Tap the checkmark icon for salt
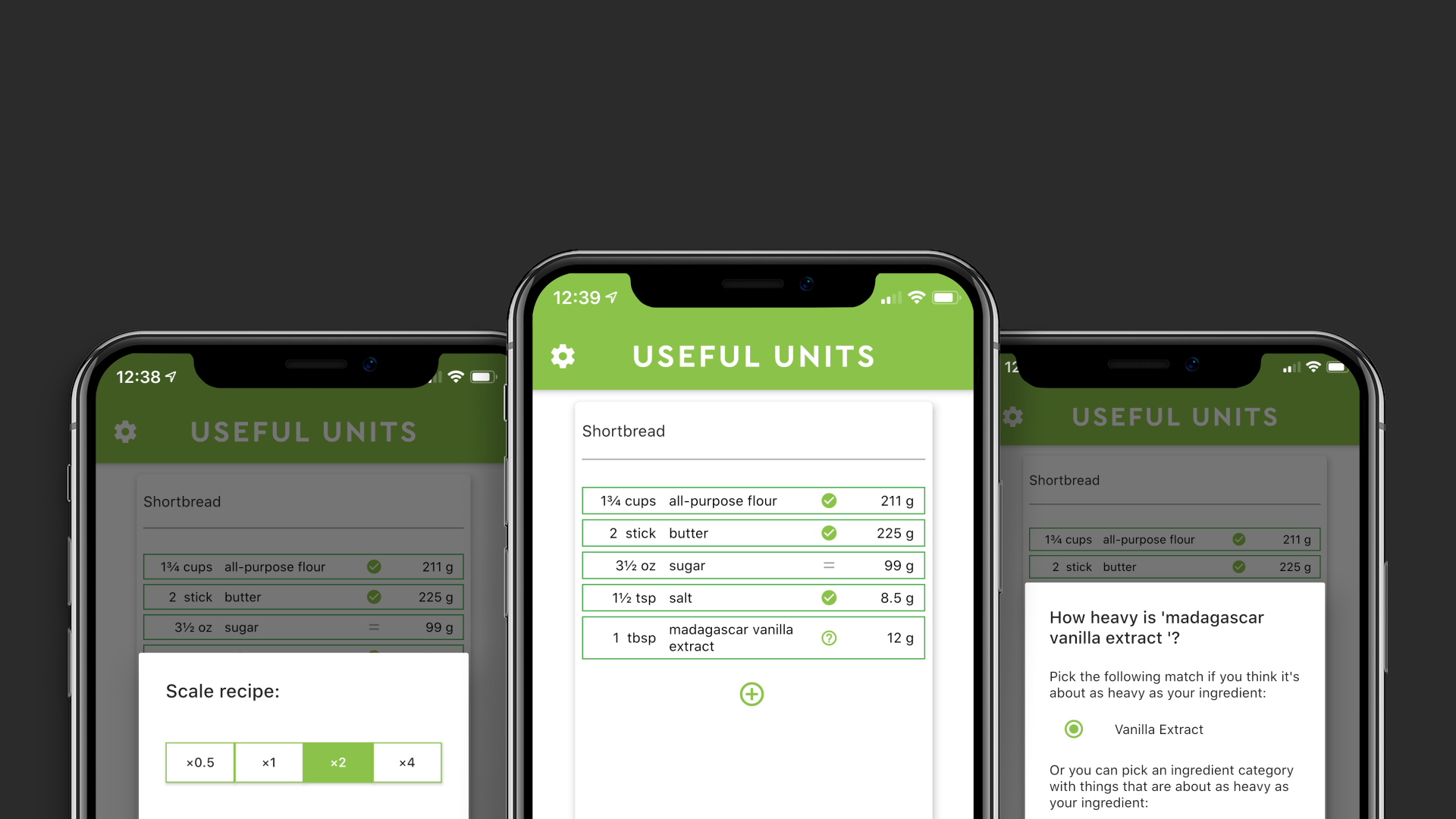The image size is (1456, 819). (x=828, y=599)
